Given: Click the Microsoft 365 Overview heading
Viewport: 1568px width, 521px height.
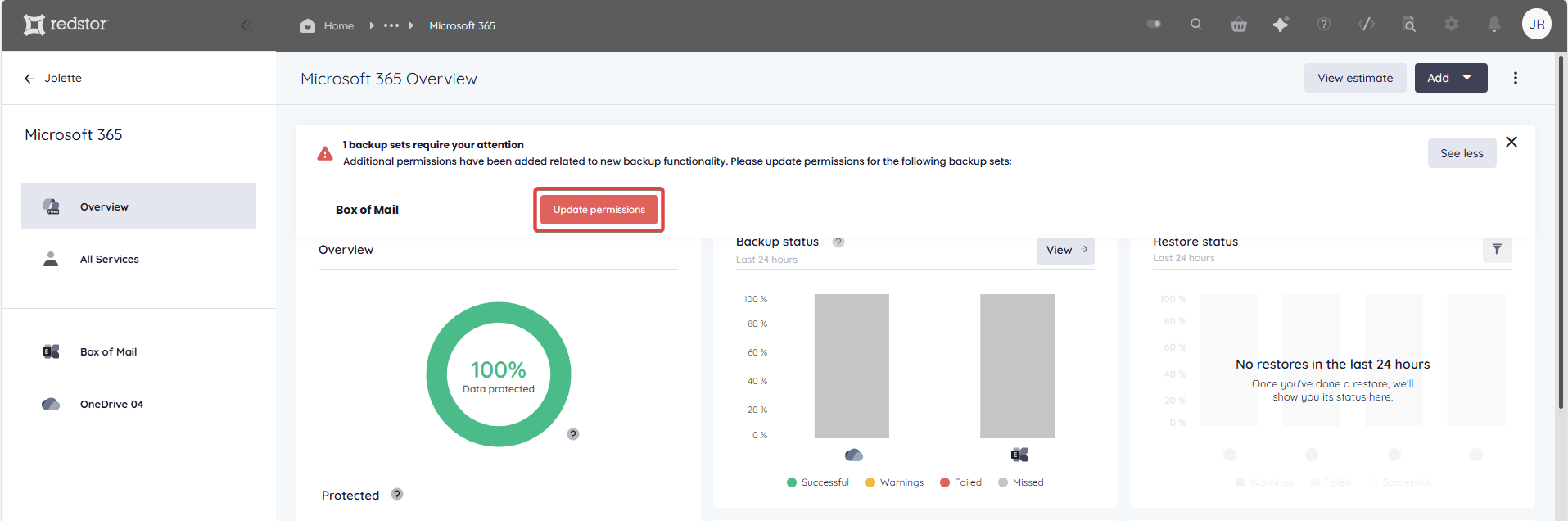Looking at the screenshot, I should pos(389,79).
